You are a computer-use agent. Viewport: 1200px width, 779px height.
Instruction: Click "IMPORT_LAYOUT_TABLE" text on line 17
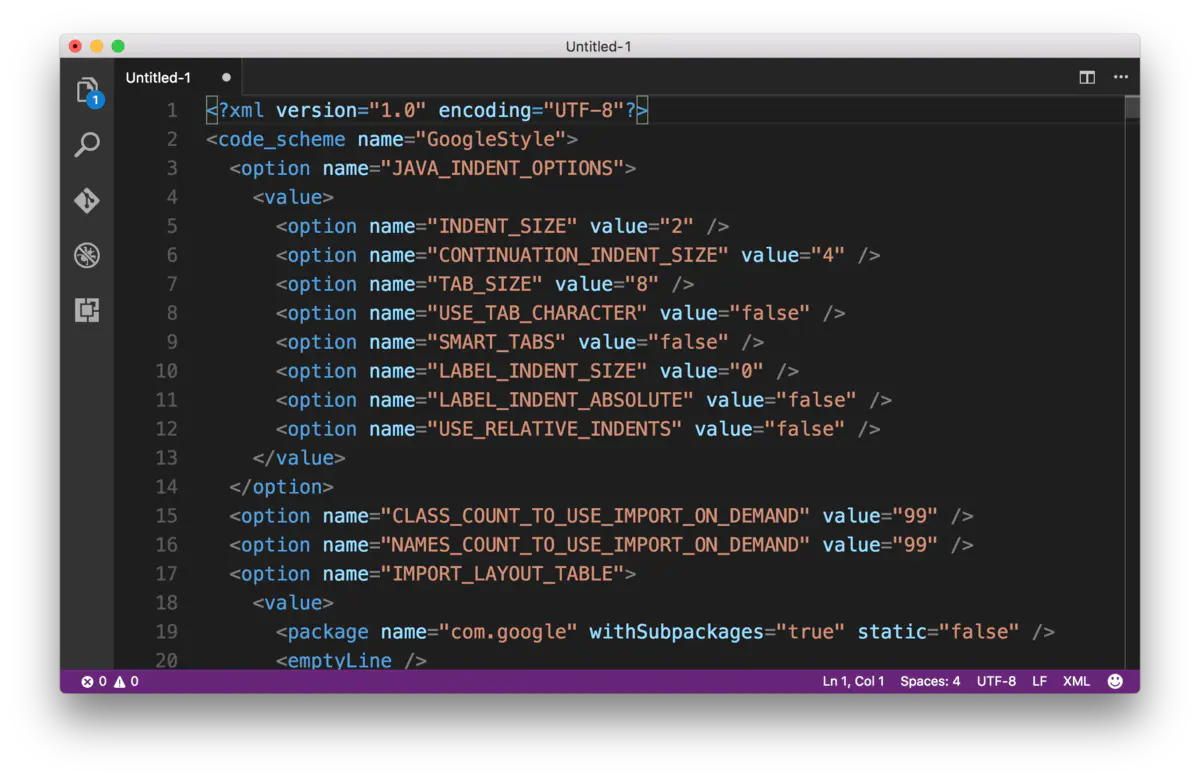click(503, 575)
